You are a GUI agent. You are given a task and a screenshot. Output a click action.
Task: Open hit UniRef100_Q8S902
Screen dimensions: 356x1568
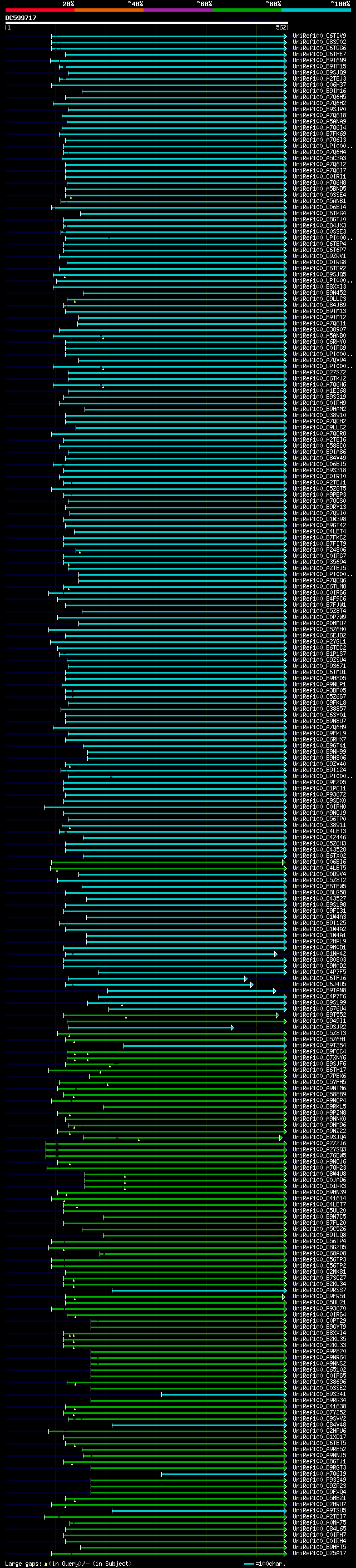click(319, 42)
